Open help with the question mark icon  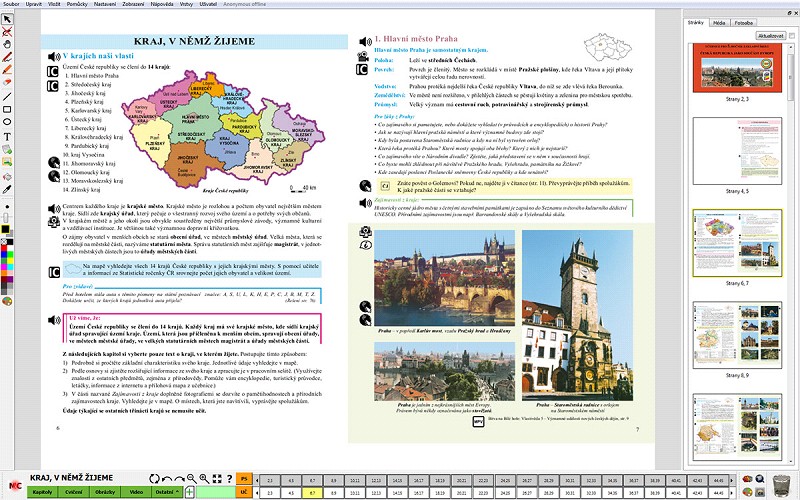pos(230,479)
